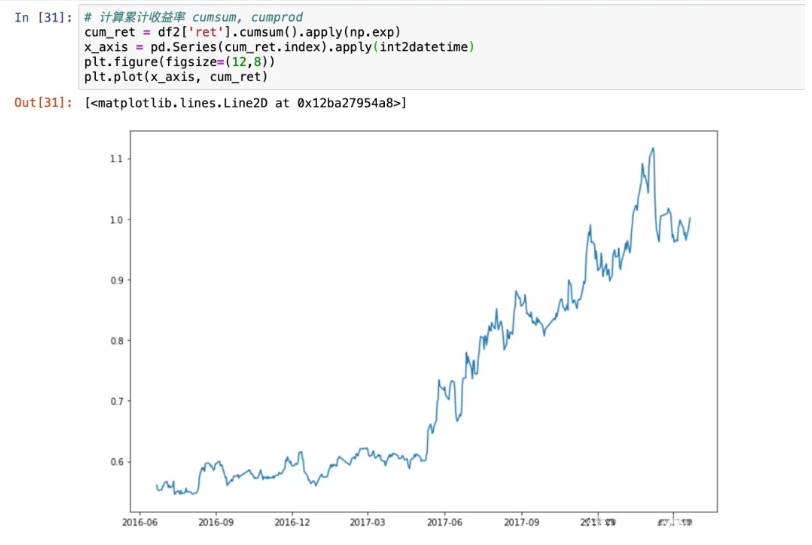Click the 1.0 y-axis tick label
The image size is (812, 545).
coord(116,220)
